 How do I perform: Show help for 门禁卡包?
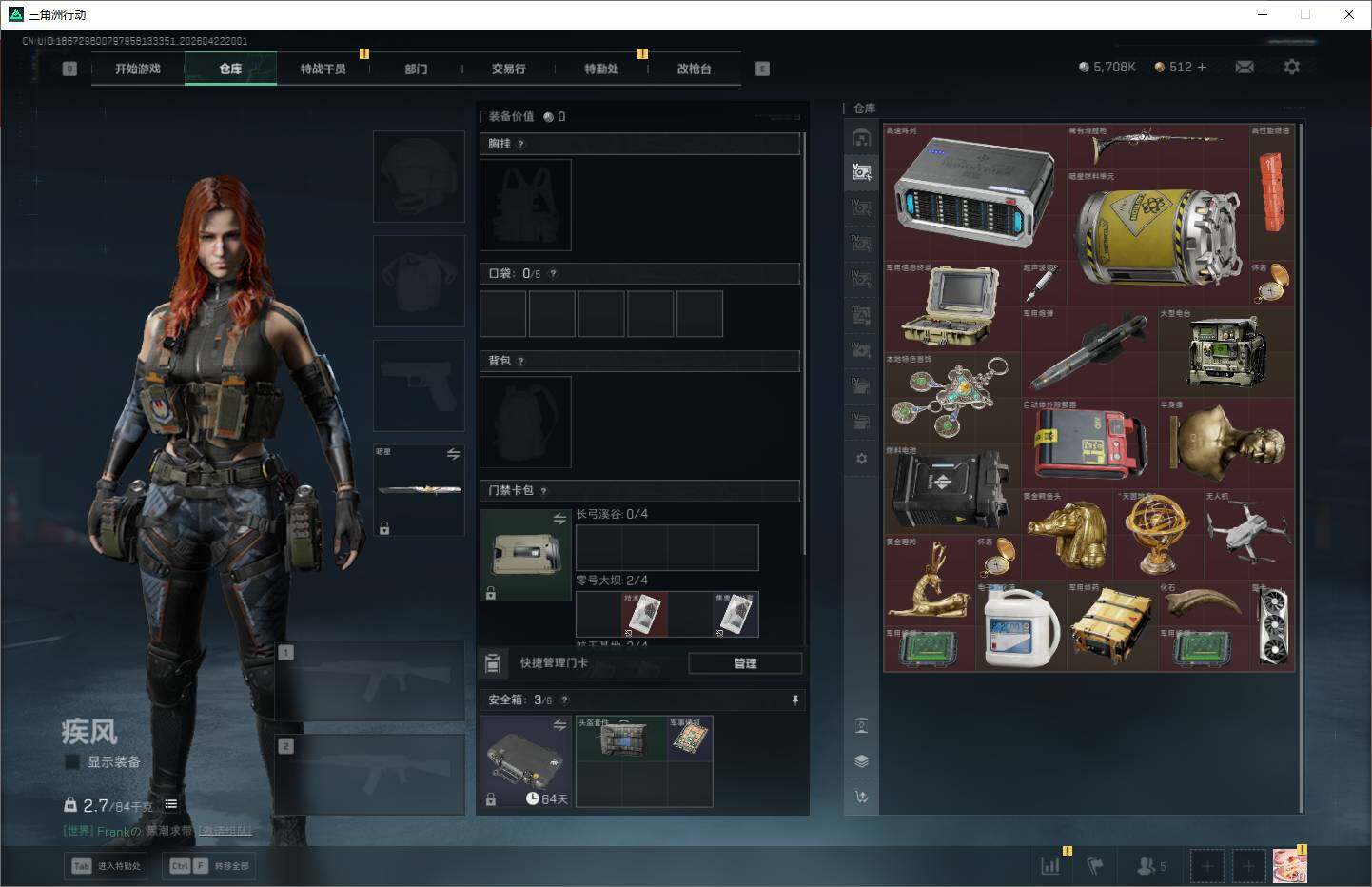(x=543, y=490)
